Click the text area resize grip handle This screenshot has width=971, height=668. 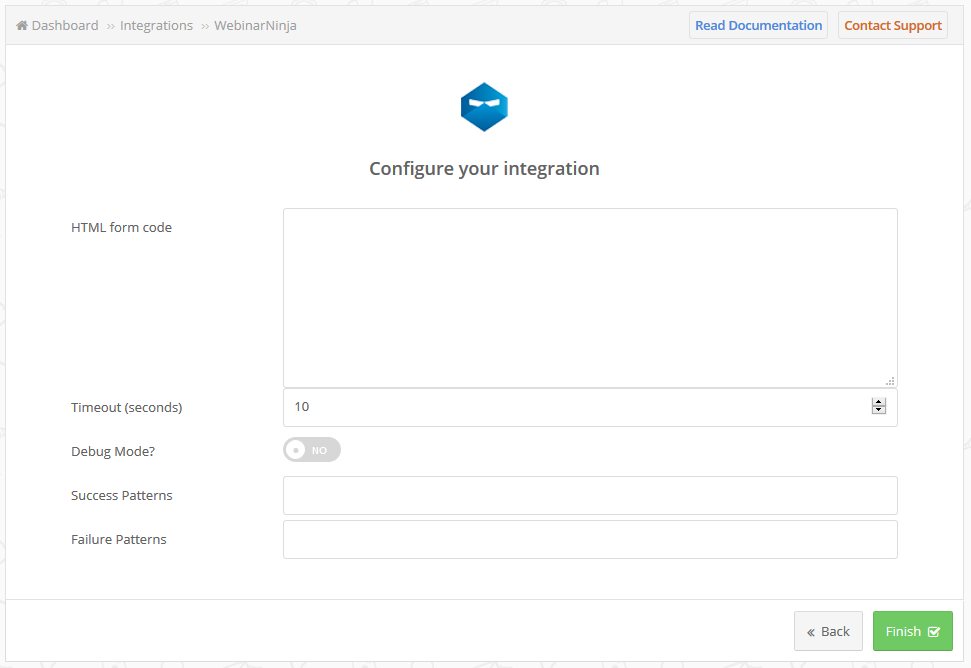click(x=890, y=381)
